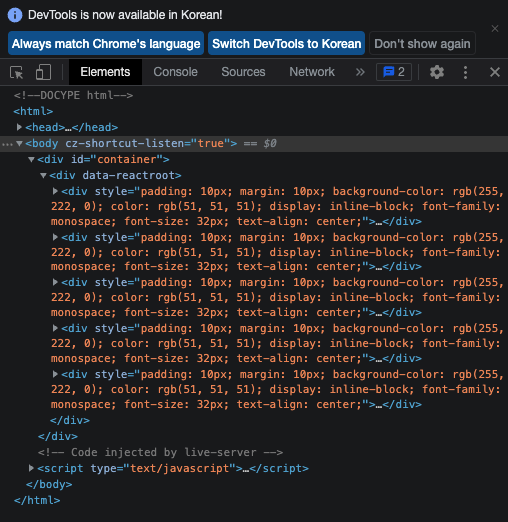Click the "true" attribute value on body
The height and width of the screenshot is (522, 508).
click(211, 143)
